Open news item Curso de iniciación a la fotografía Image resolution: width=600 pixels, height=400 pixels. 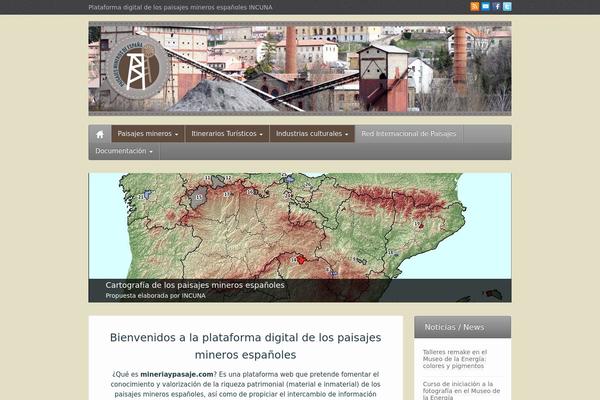461,390
